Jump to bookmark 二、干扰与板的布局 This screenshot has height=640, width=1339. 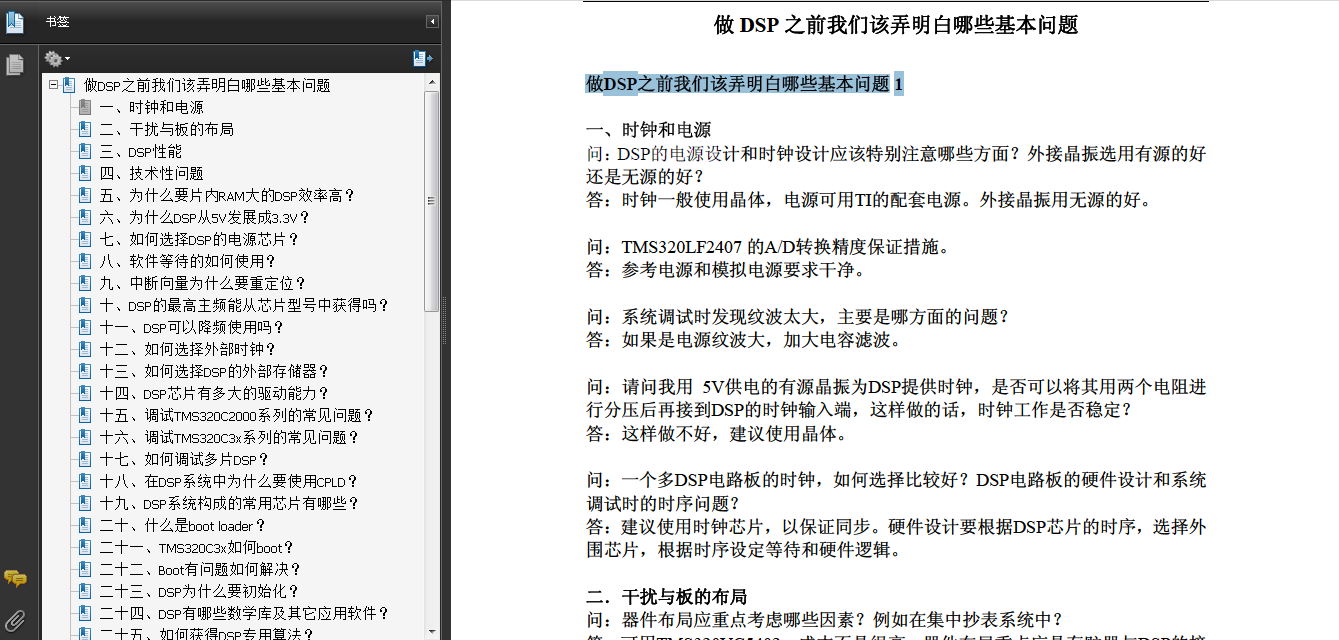[166, 129]
